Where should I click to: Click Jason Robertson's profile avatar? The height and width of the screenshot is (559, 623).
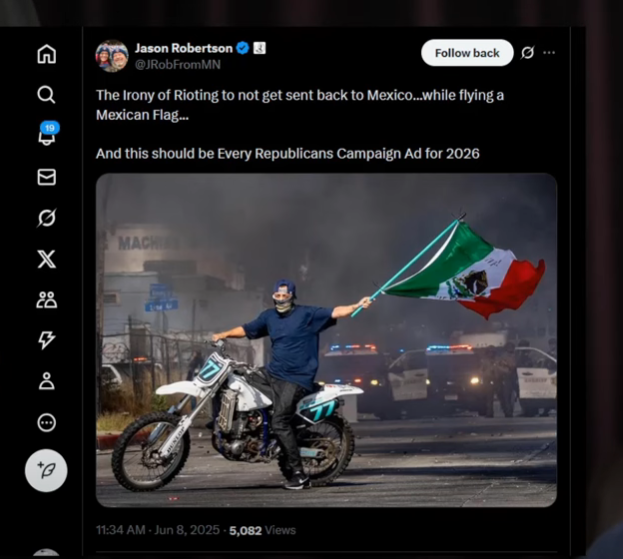coord(112,56)
